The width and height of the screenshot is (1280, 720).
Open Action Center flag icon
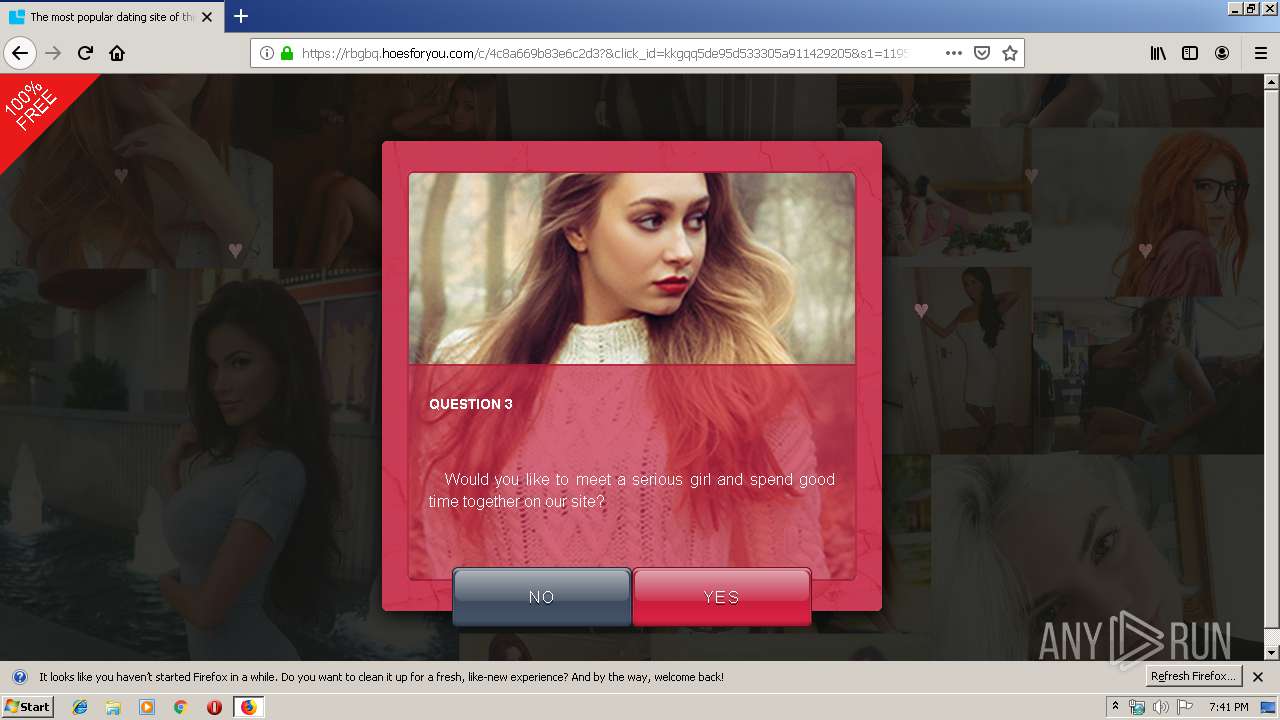[1185, 707]
